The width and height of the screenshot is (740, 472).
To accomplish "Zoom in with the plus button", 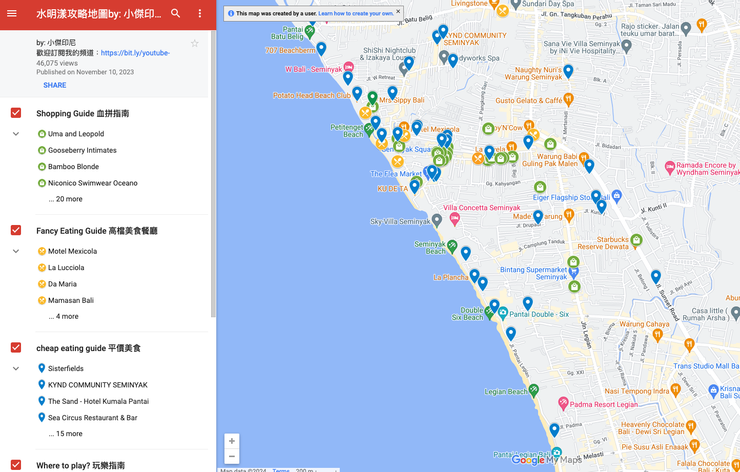I will [x=232, y=441].
